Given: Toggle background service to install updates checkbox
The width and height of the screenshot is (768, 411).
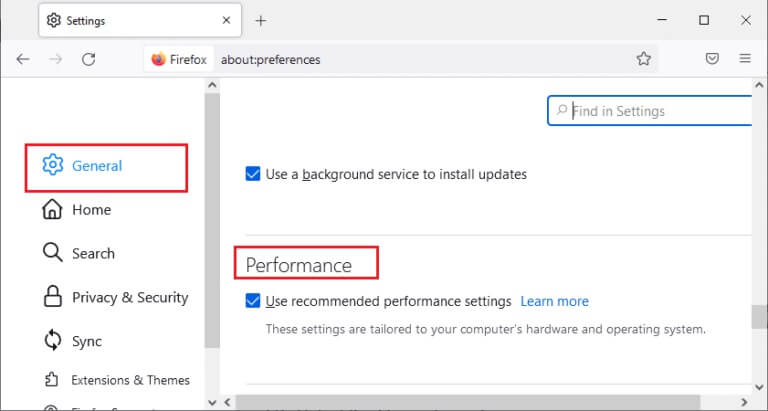Looking at the screenshot, I should (254, 174).
